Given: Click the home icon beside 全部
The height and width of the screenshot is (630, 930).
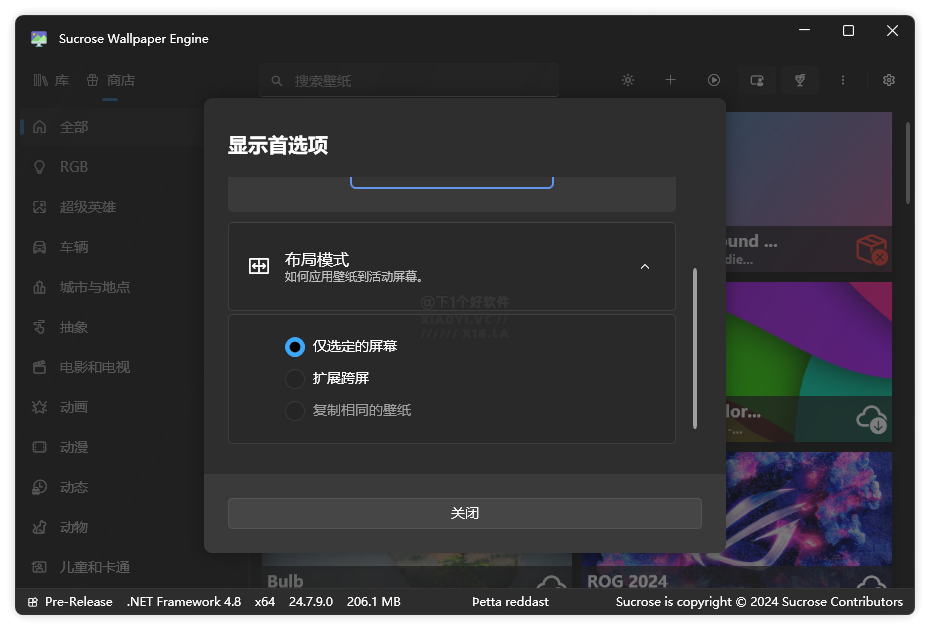Looking at the screenshot, I should [x=39, y=127].
